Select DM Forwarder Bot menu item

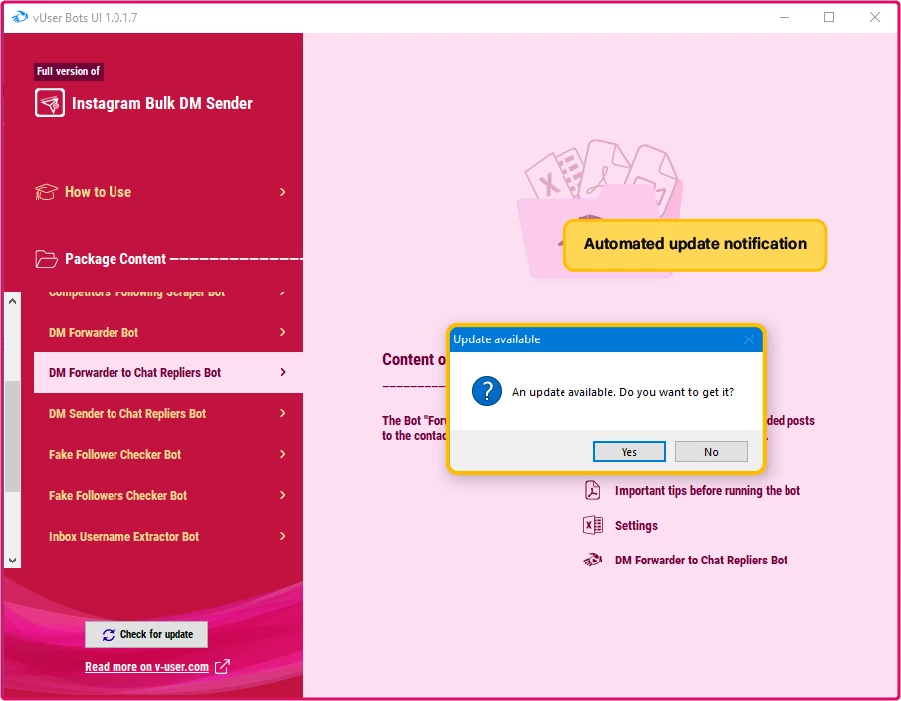coord(168,332)
